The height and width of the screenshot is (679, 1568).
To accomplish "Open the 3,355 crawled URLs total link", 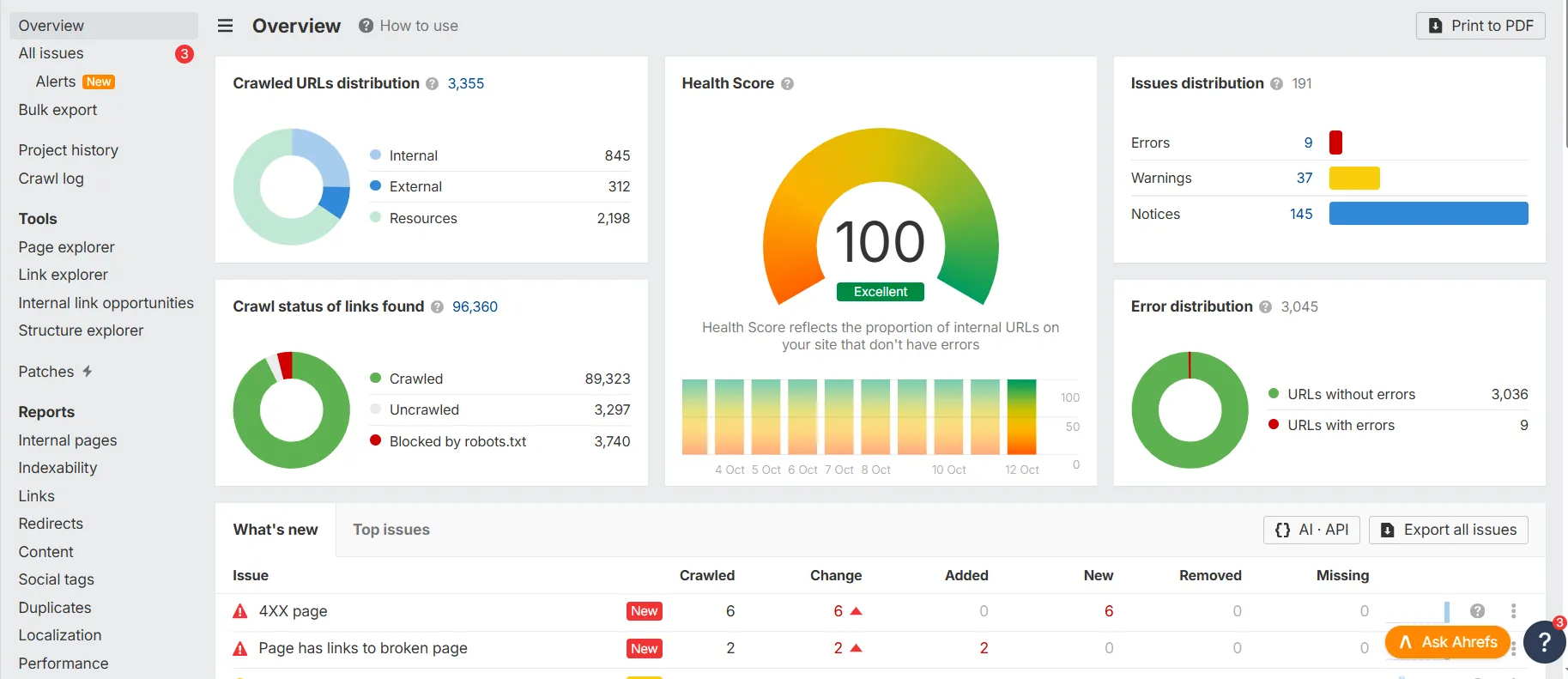I will [466, 84].
